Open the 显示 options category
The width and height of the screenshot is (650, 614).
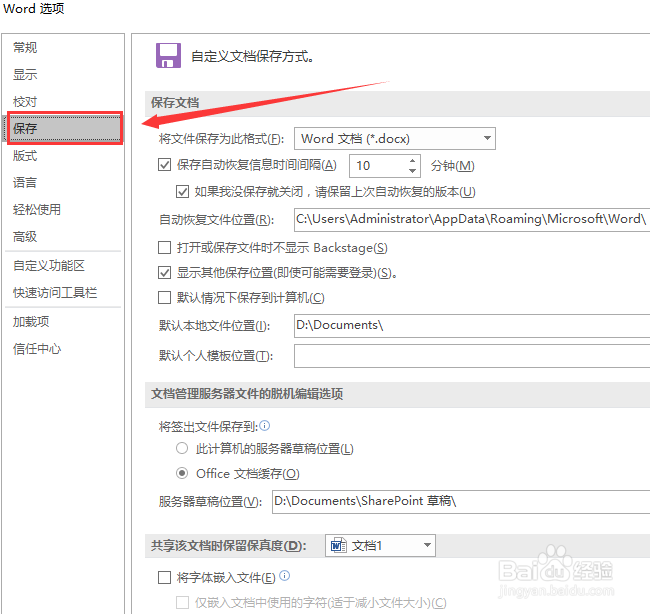(25, 74)
